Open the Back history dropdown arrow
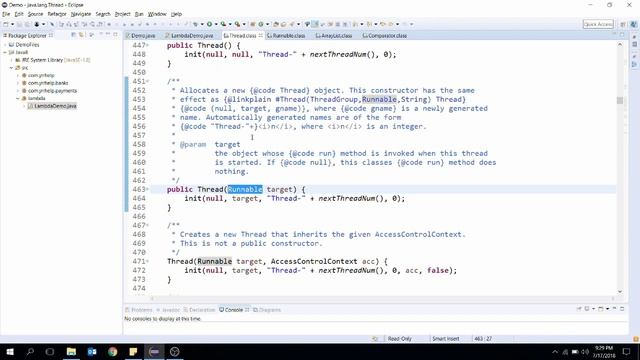Viewport: 640px width, 360px height. tap(398, 24)
